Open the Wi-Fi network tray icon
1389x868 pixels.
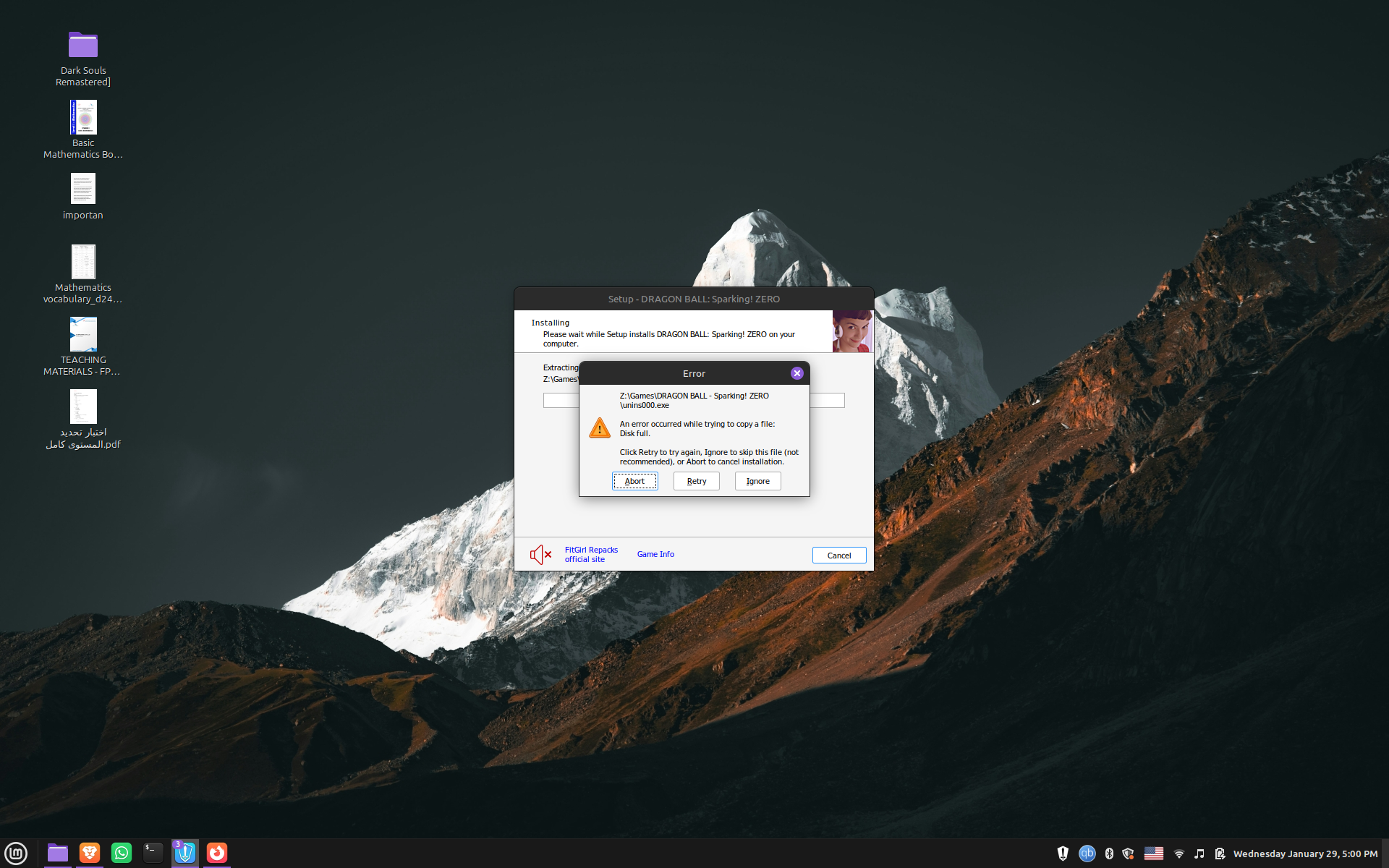1178,854
